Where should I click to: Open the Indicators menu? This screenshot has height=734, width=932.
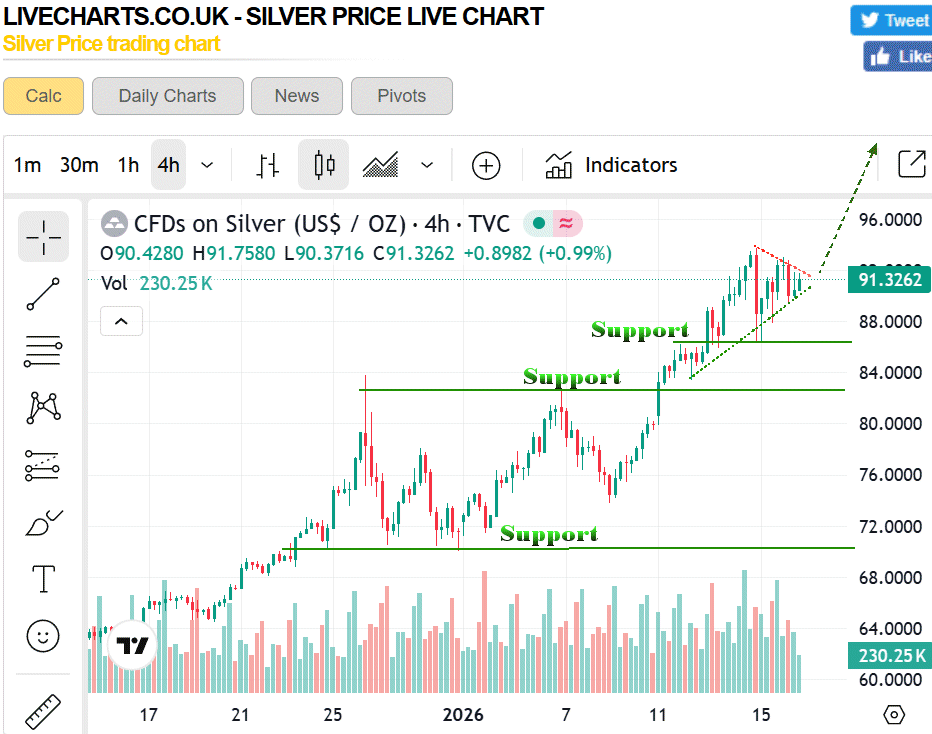point(611,165)
